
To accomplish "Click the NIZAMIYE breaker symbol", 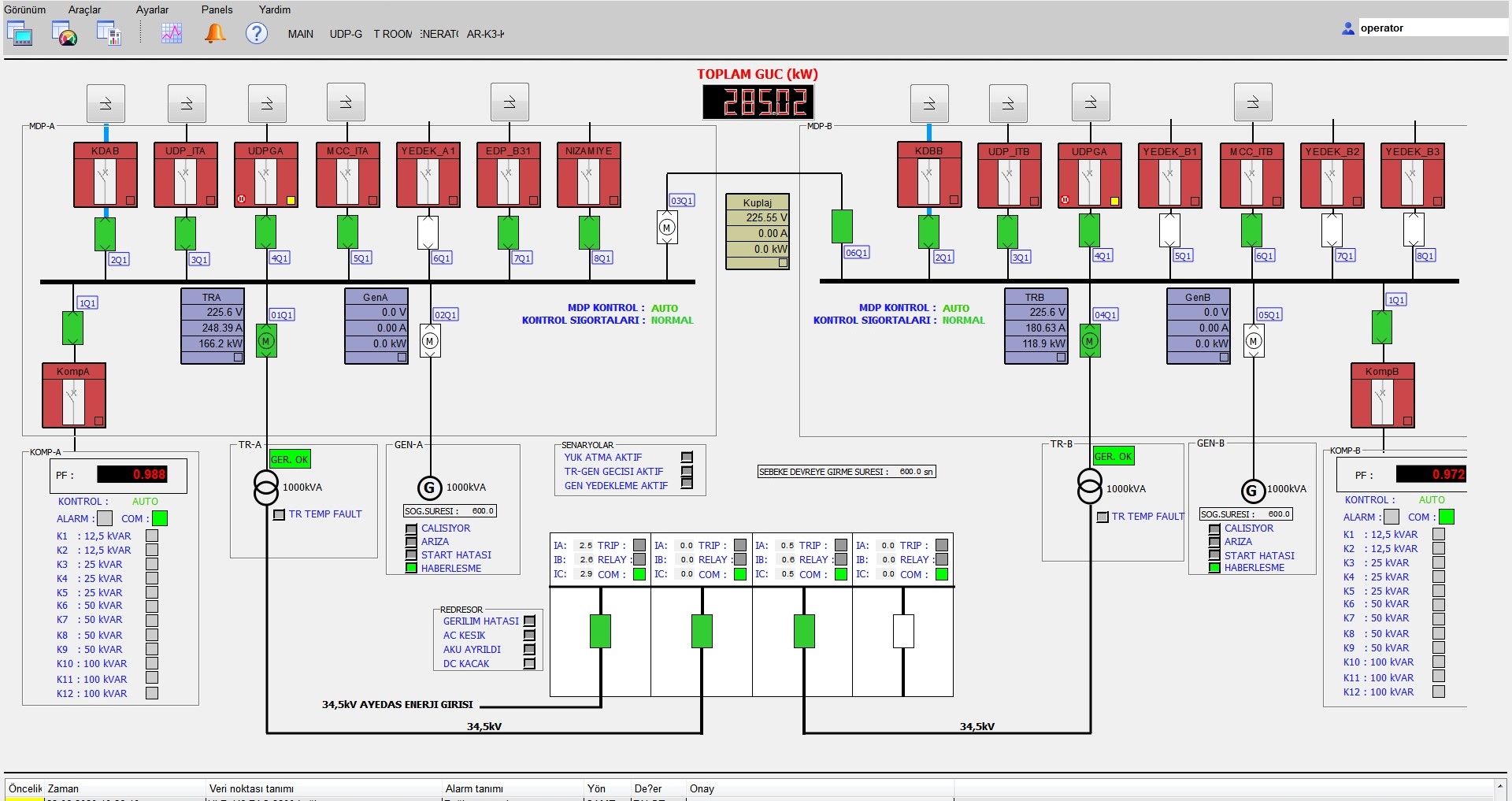I will 589,182.
